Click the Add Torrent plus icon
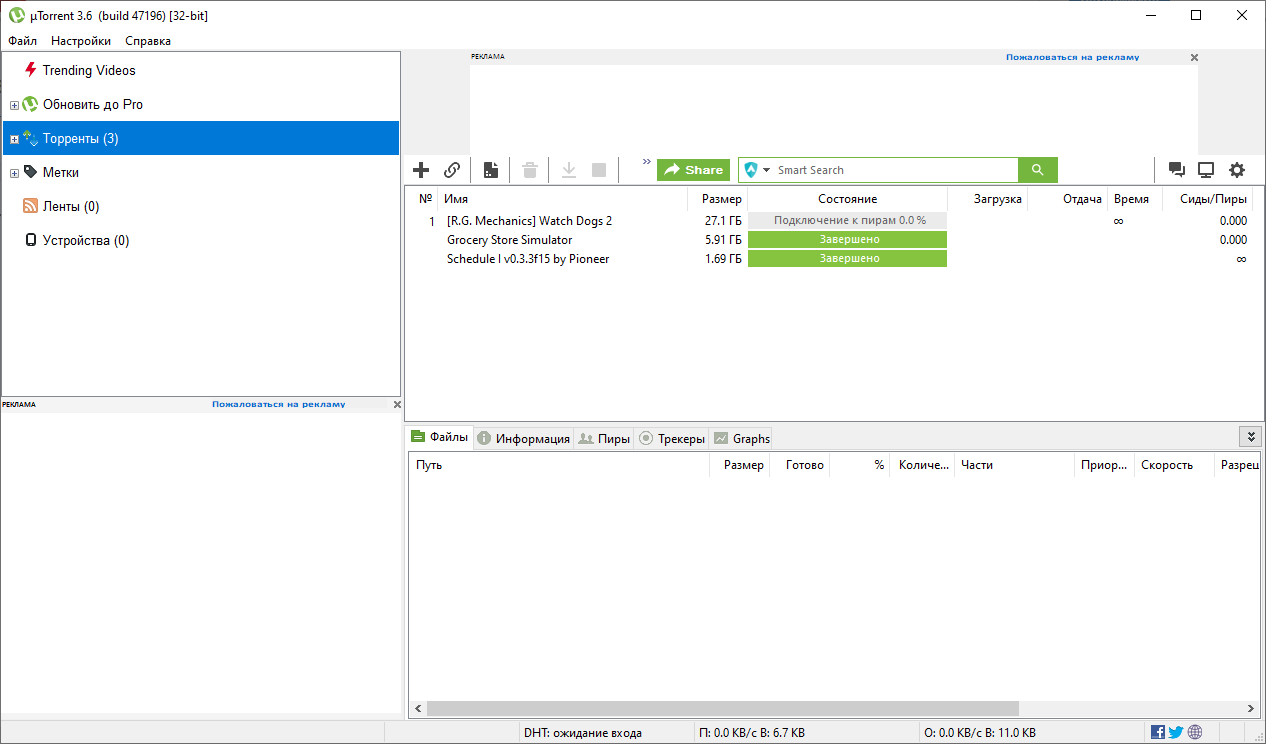 coord(421,170)
